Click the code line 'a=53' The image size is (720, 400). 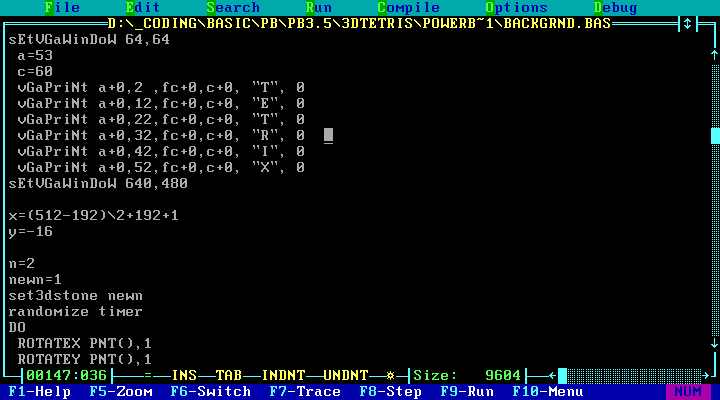[35, 56]
